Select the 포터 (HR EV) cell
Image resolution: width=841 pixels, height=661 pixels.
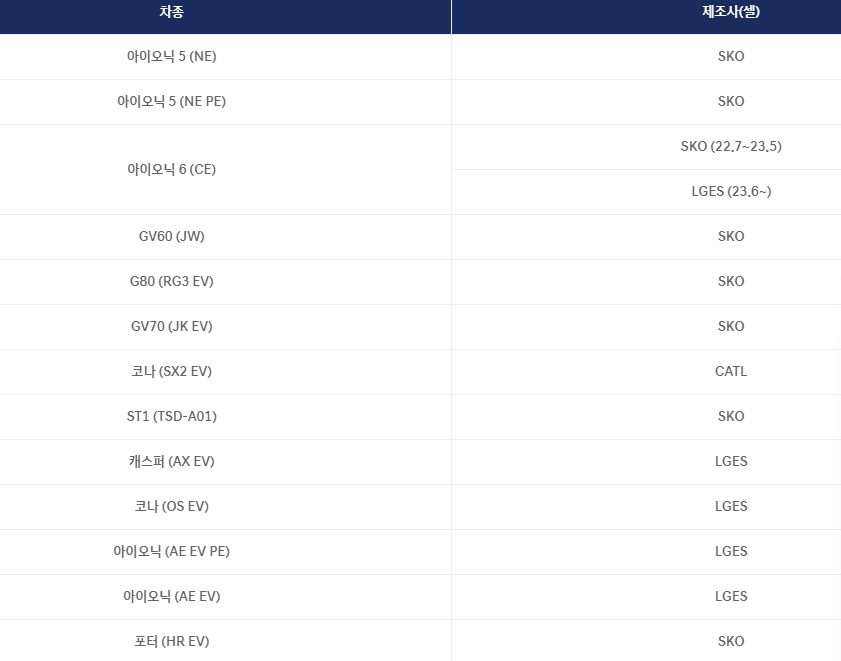tap(171, 641)
